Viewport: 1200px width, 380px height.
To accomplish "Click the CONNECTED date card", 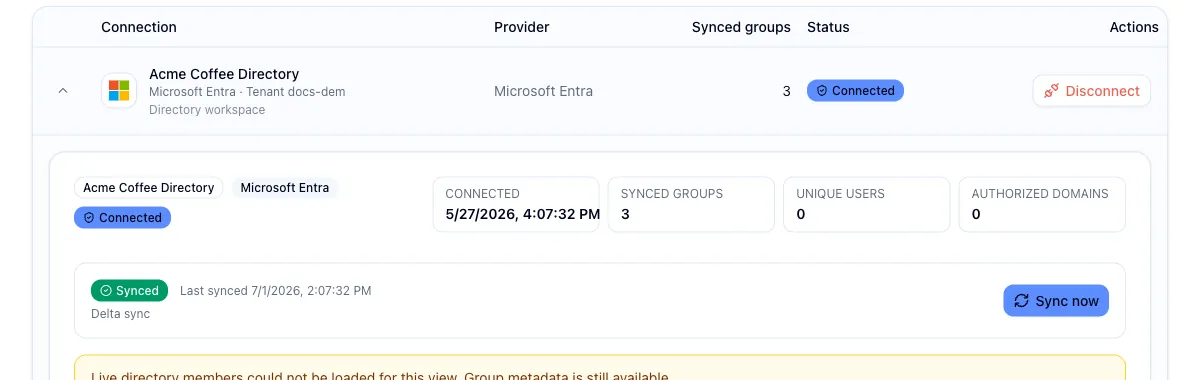I will pos(516,204).
